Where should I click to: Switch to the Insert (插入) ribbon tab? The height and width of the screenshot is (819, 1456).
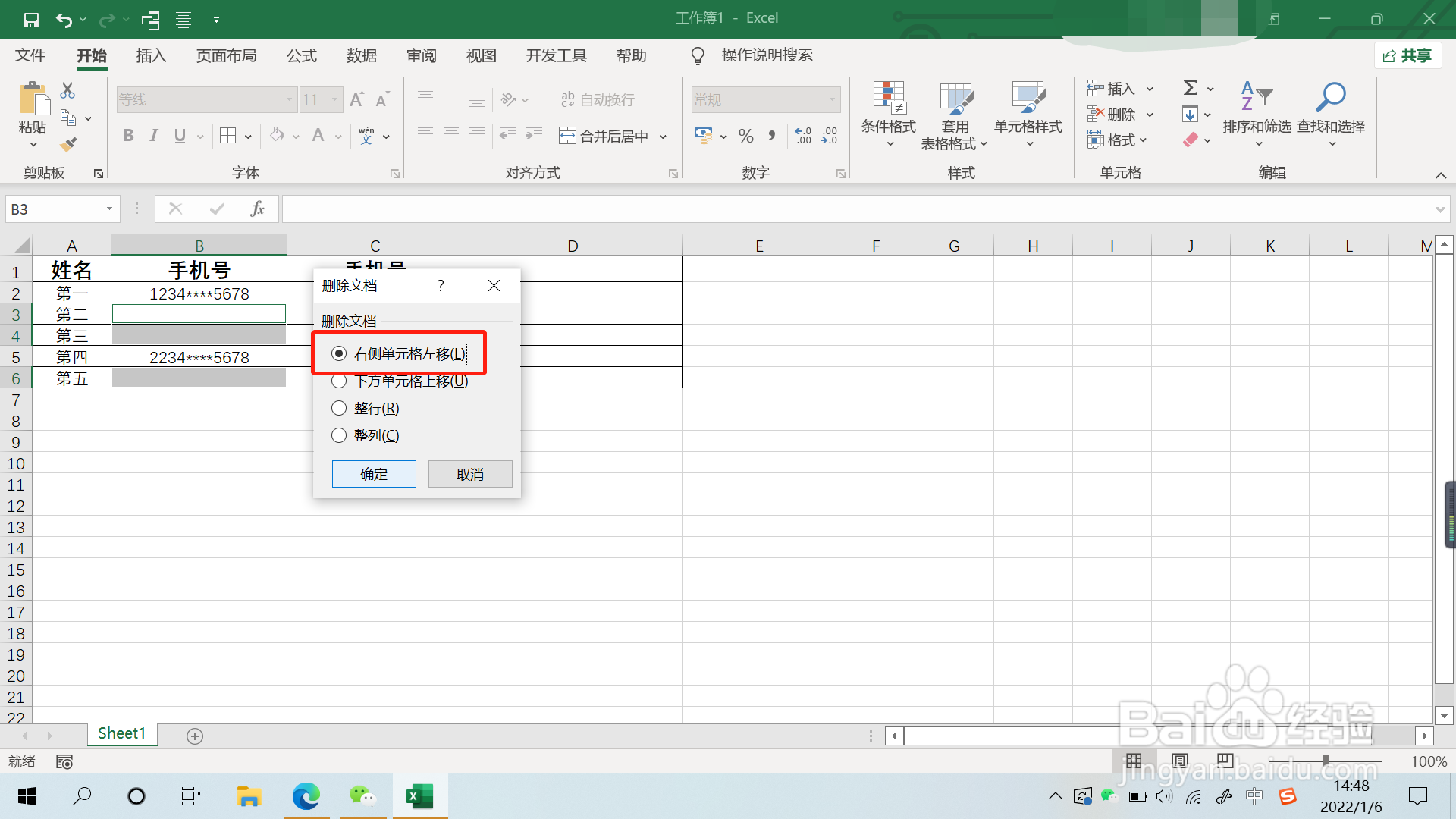(x=151, y=55)
